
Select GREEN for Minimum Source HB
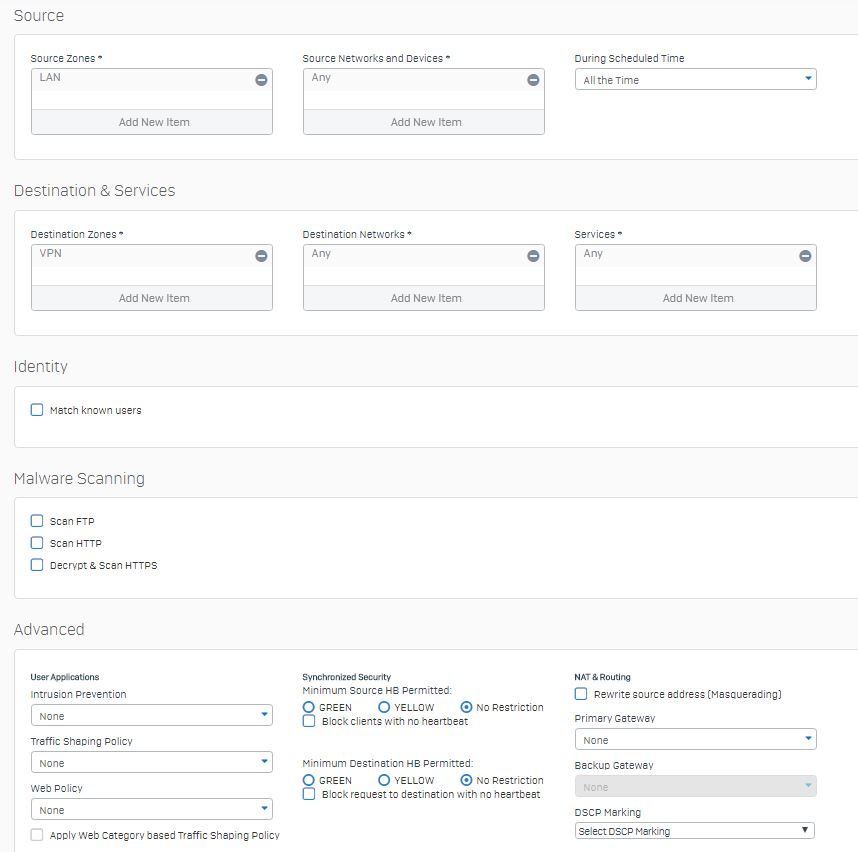tap(309, 707)
